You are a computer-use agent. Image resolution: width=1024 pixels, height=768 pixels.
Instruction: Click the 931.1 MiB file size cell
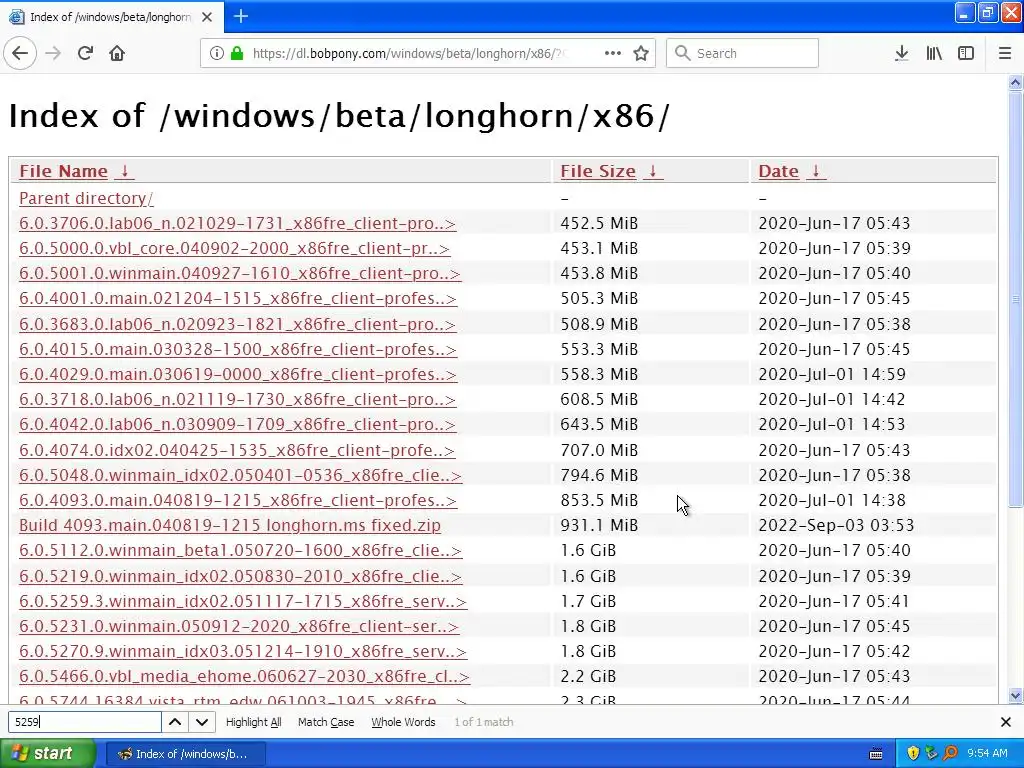pos(599,525)
